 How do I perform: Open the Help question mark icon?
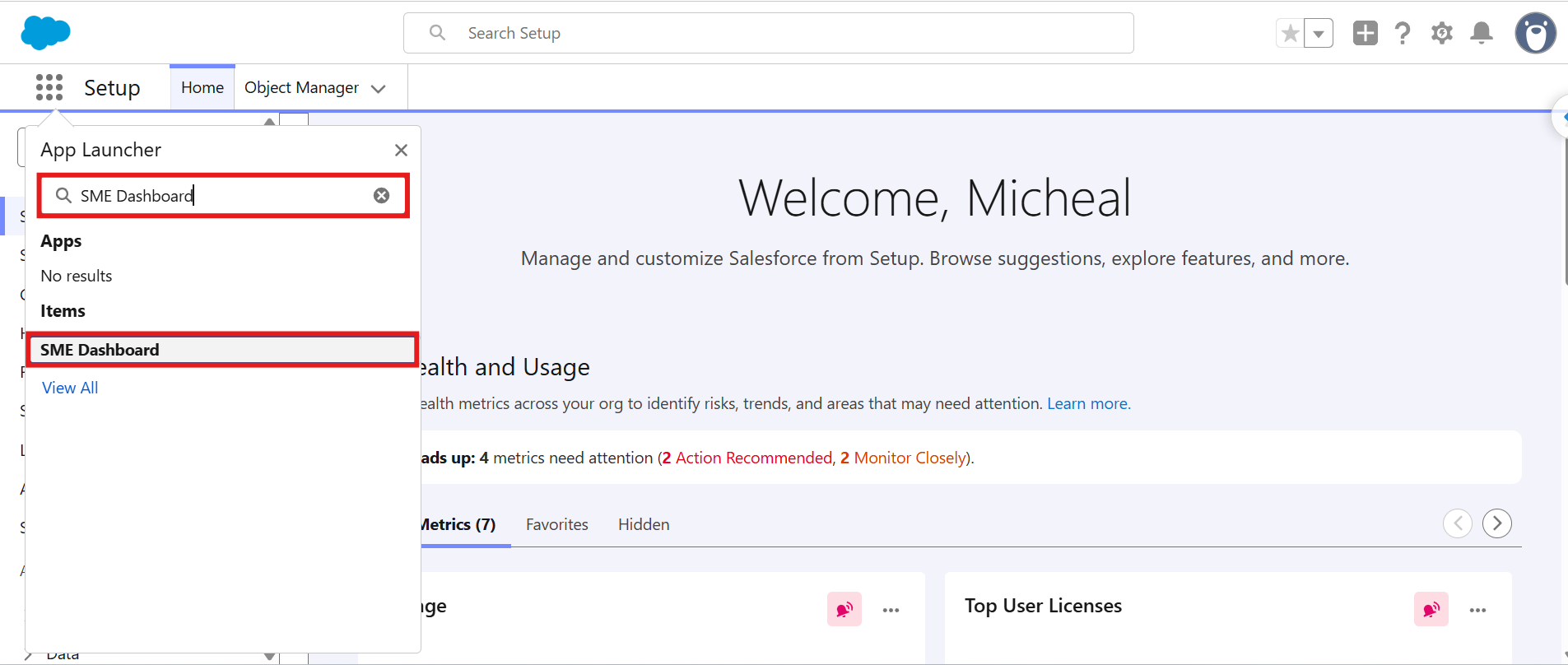tap(1403, 33)
